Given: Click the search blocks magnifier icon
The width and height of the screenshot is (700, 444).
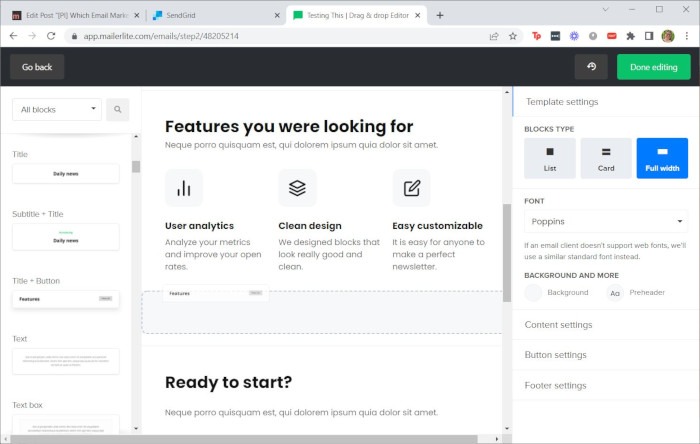Looking at the screenshot, I should (118, 109).
